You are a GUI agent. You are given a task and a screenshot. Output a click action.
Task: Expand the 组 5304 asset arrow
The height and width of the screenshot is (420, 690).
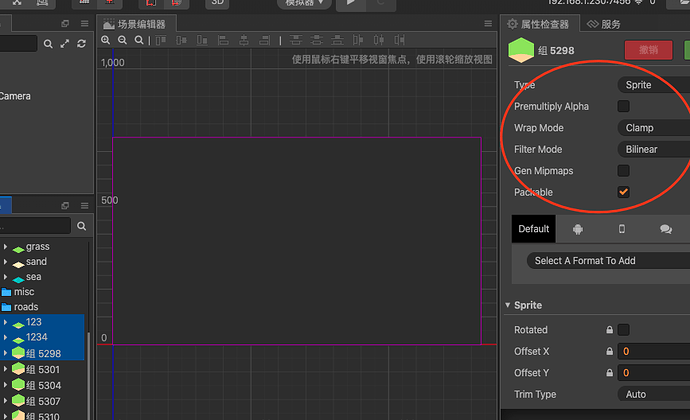5,385
